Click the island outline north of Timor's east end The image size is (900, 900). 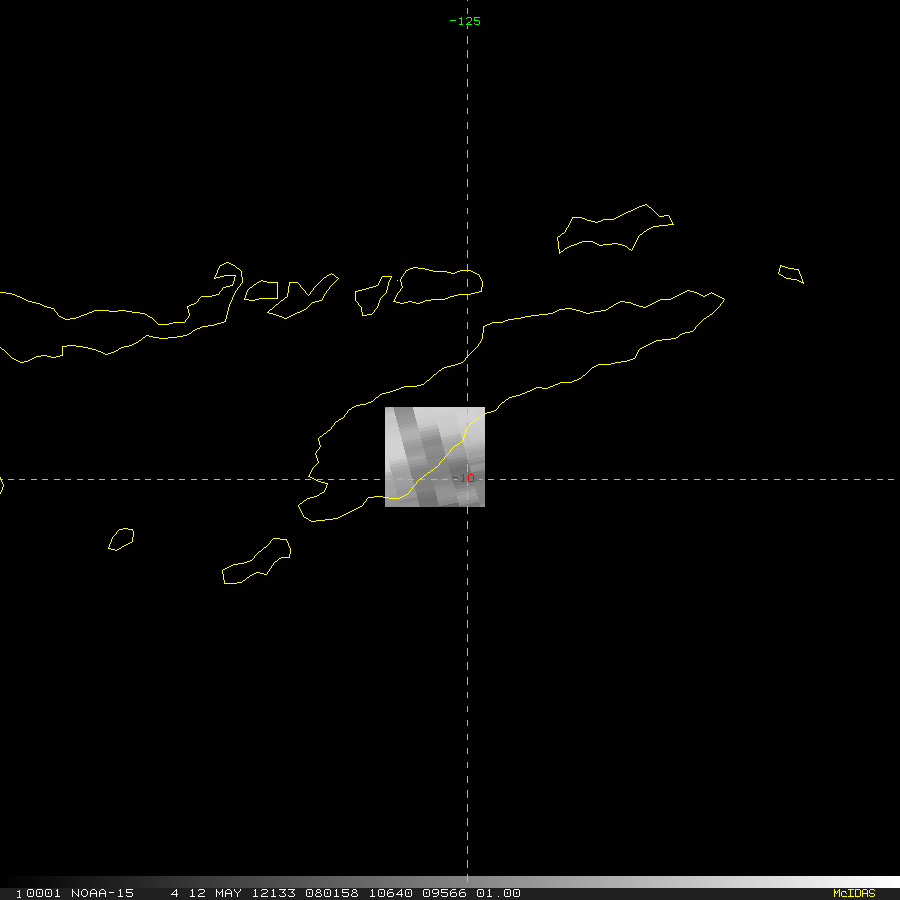pyautogui.click(x=612, y=231)
